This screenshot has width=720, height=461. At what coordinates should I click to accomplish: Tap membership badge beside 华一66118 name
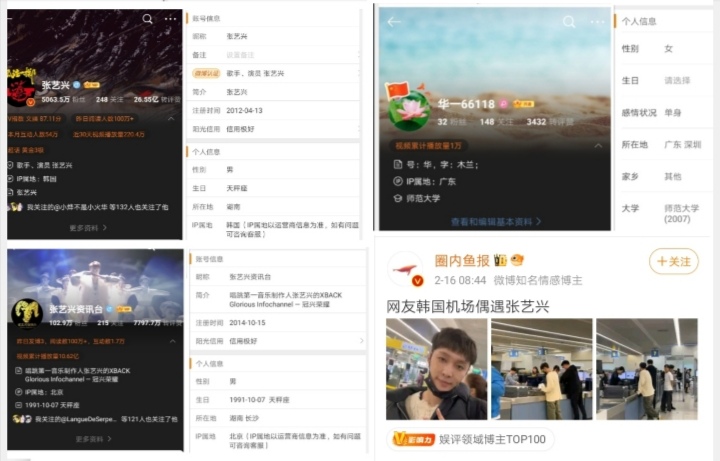tap(523, 104)
